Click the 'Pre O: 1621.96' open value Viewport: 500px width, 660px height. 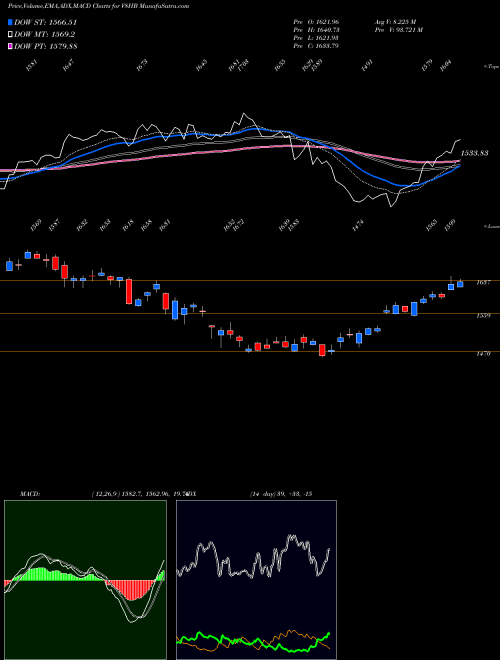pyautogui.click(x=316, y=22)
